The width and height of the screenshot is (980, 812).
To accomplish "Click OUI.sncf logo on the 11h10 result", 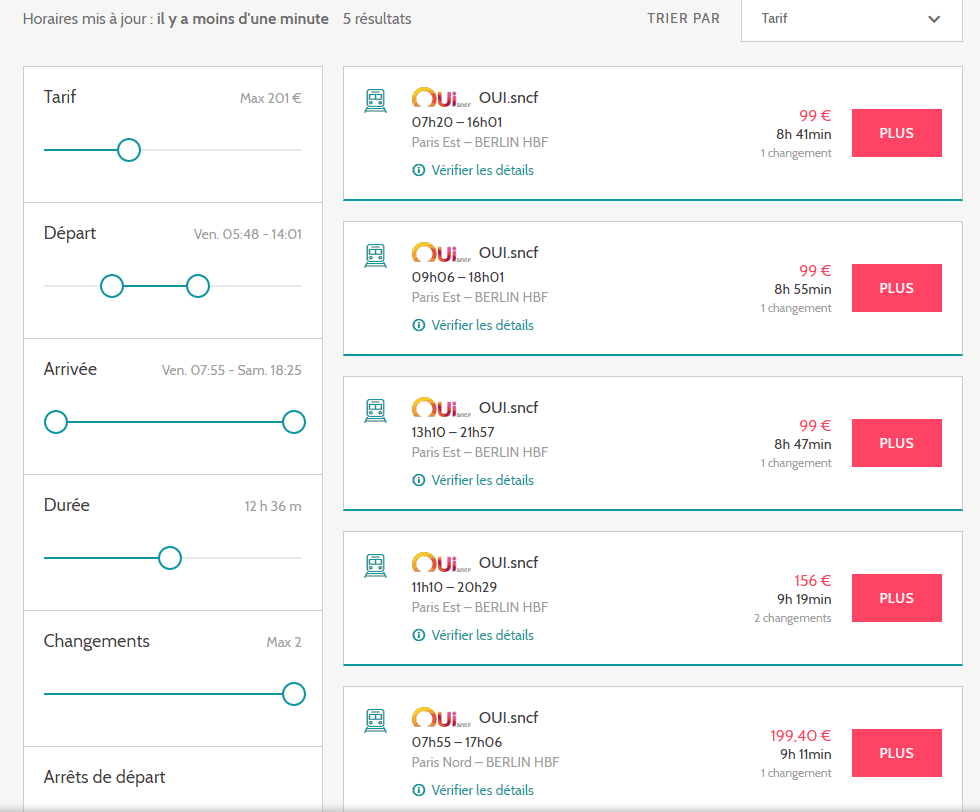I will point(441,563).
